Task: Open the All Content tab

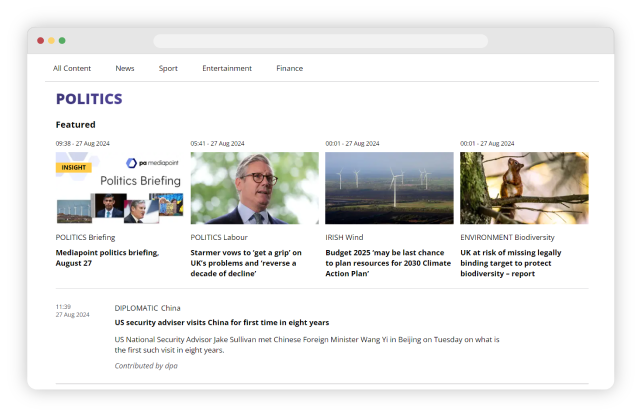Action: click(x=72, y=68)
